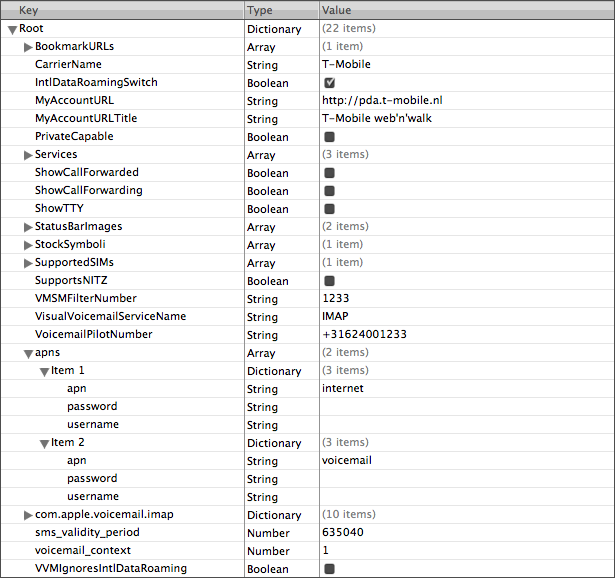Select the CarrierName key row
This screenshot has height=578, width=615.
tap(68, 64)
